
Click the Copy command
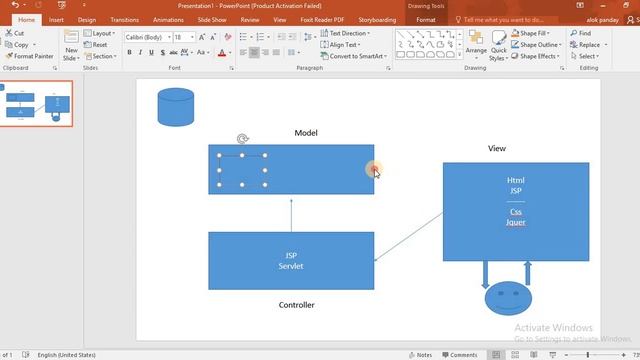point(17,44)
